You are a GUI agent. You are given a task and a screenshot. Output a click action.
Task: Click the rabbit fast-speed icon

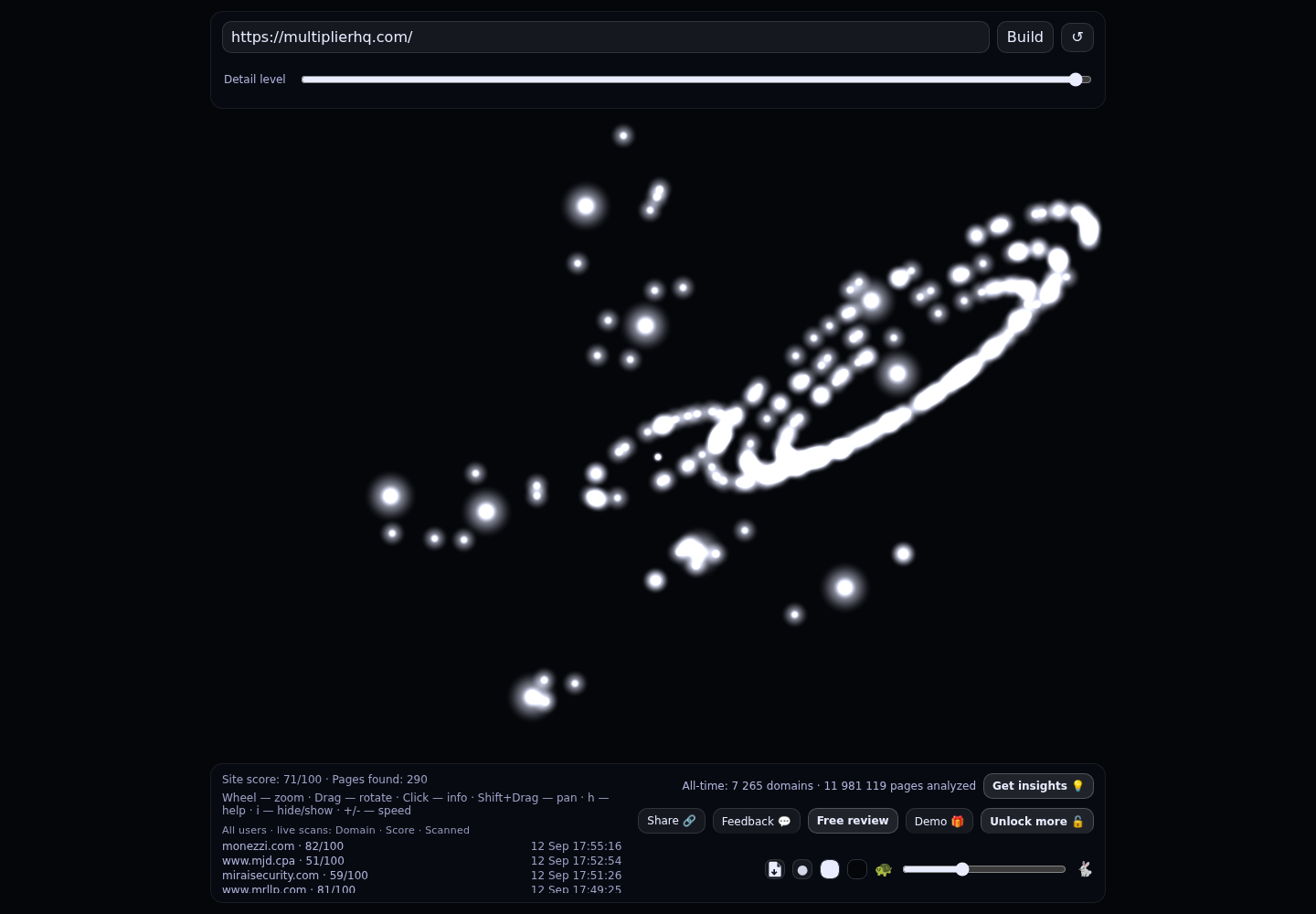[1085, 869]
